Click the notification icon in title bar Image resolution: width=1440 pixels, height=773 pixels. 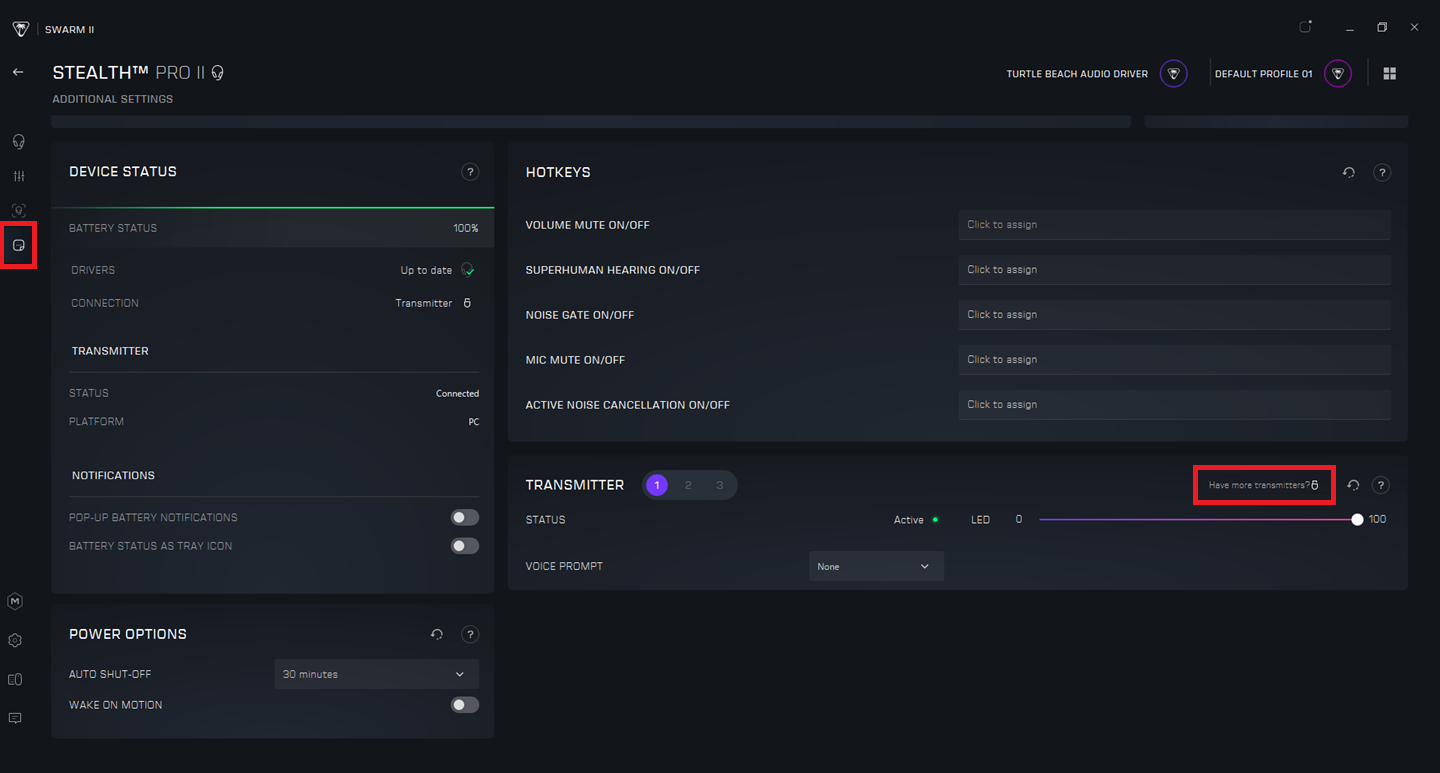pos(1305,27)
